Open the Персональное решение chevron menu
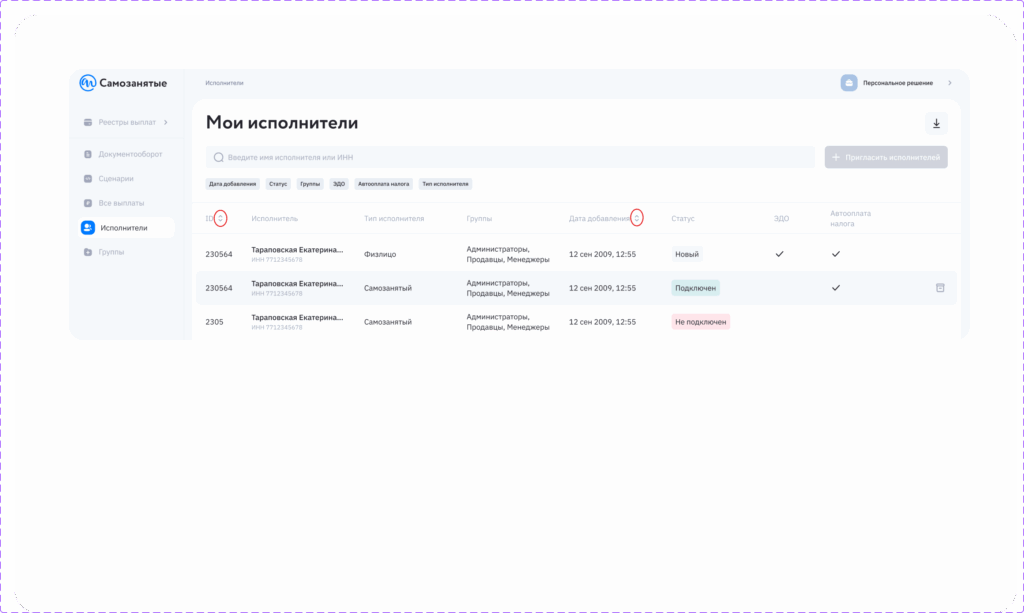This screenshot has height=613, width=1024. [949, 83]
